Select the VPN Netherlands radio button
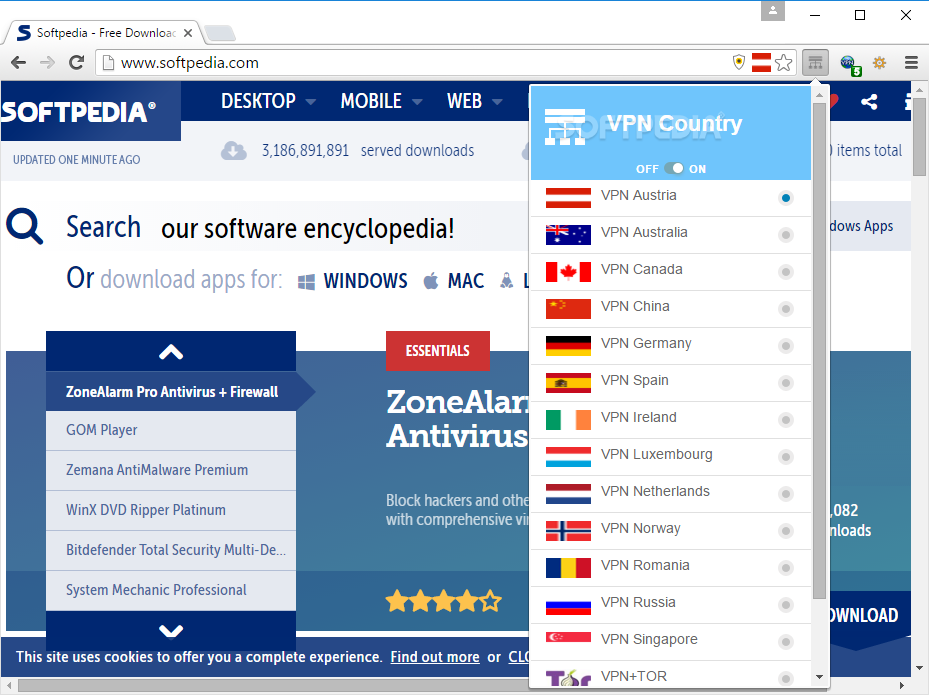 click(x=786, y=494)
